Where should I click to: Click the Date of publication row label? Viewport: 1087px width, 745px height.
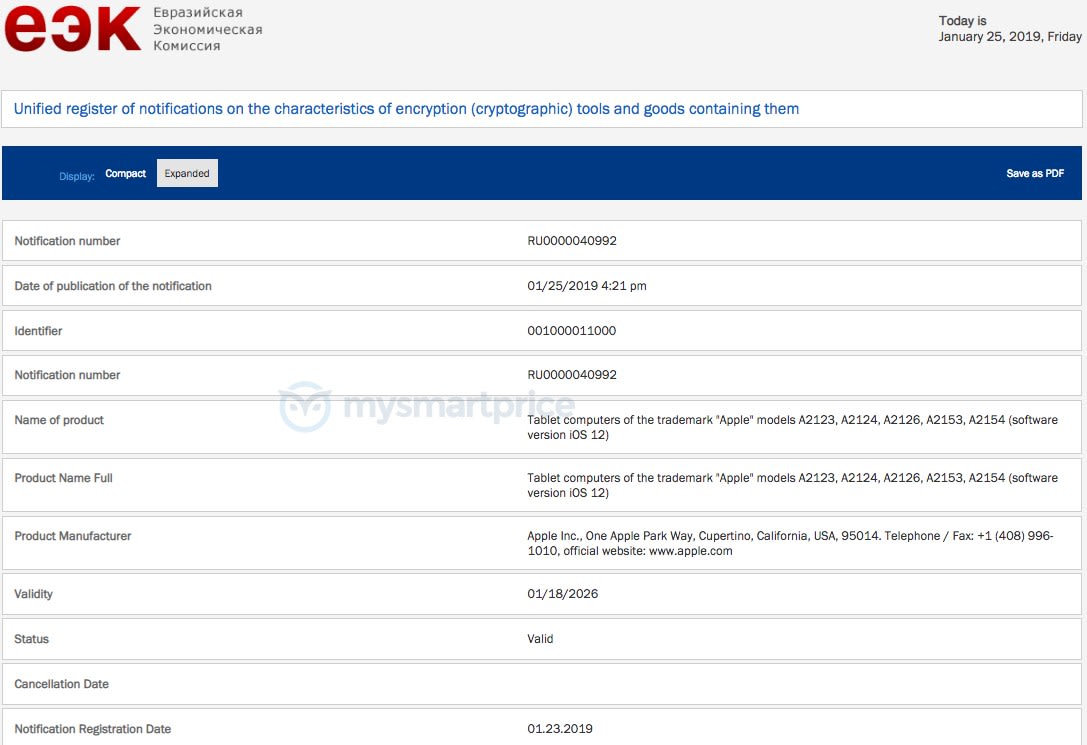[x=112, y=285]
